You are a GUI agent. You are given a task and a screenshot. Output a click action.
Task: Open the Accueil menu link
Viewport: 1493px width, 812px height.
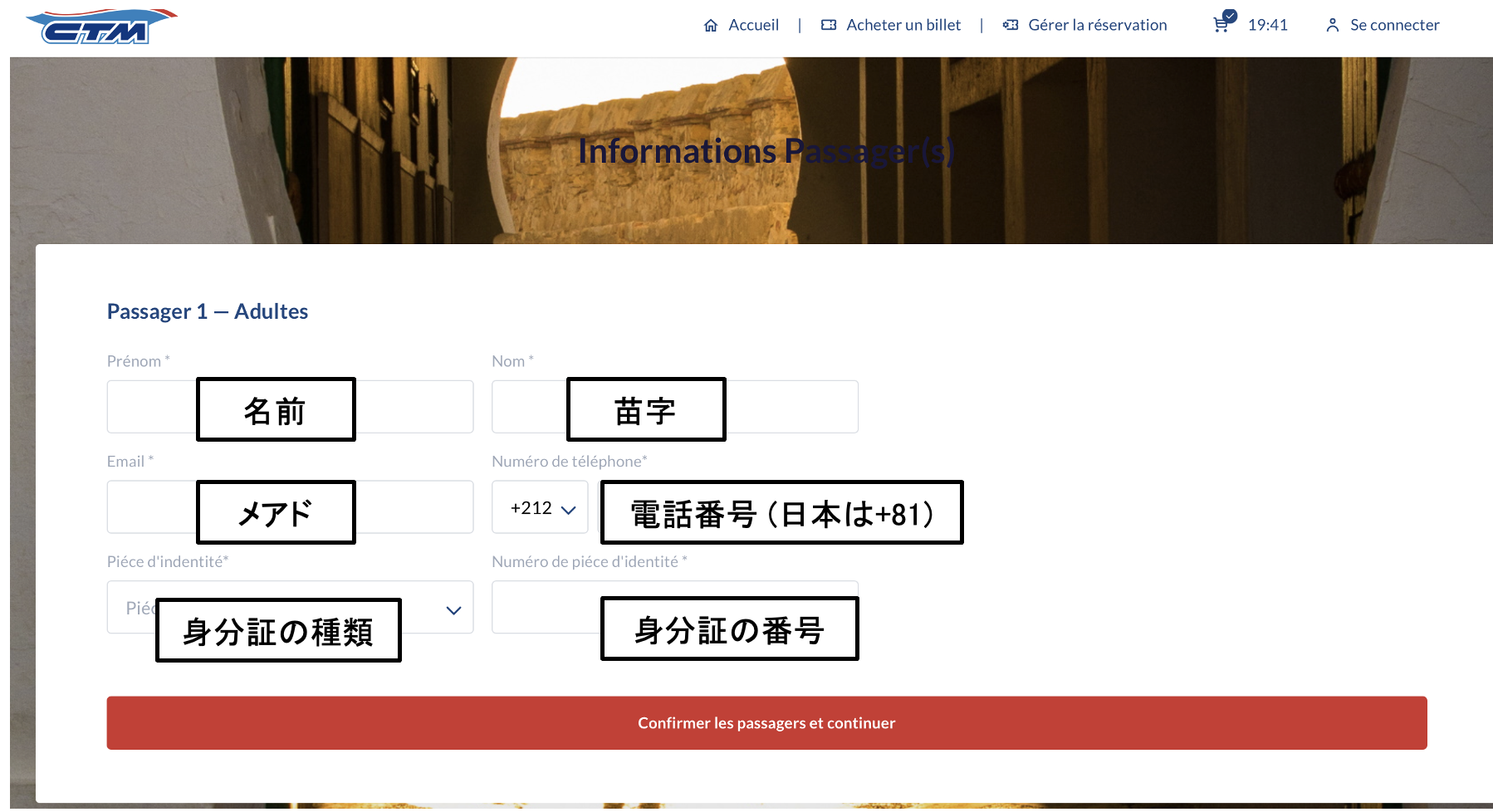[x=753, y=26]
